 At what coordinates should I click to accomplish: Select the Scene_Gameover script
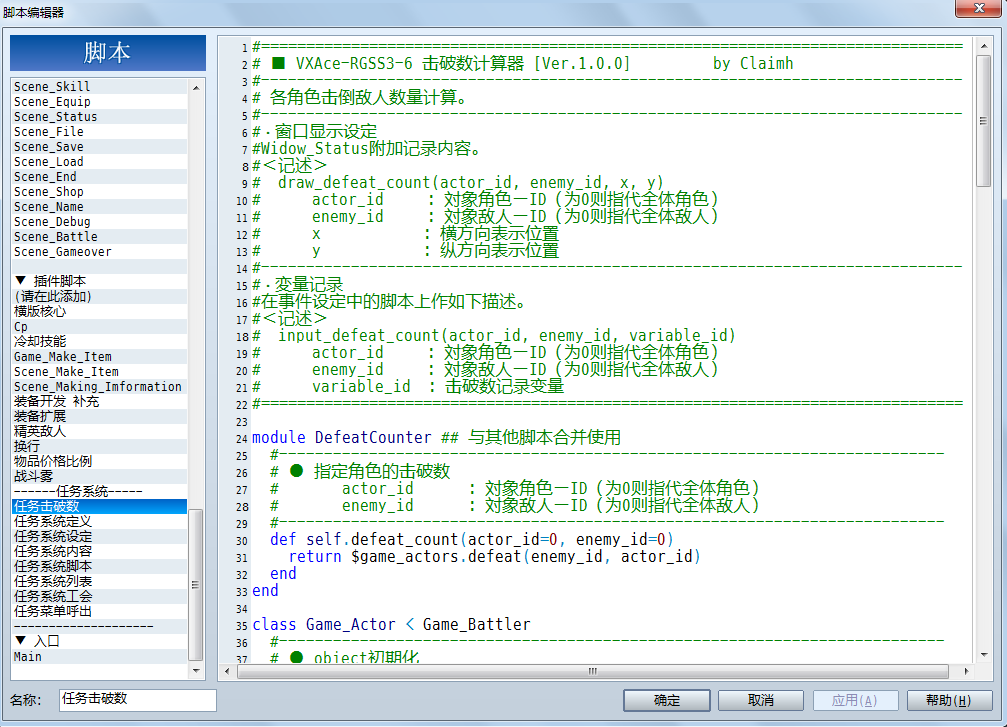[x=100, y=252]
